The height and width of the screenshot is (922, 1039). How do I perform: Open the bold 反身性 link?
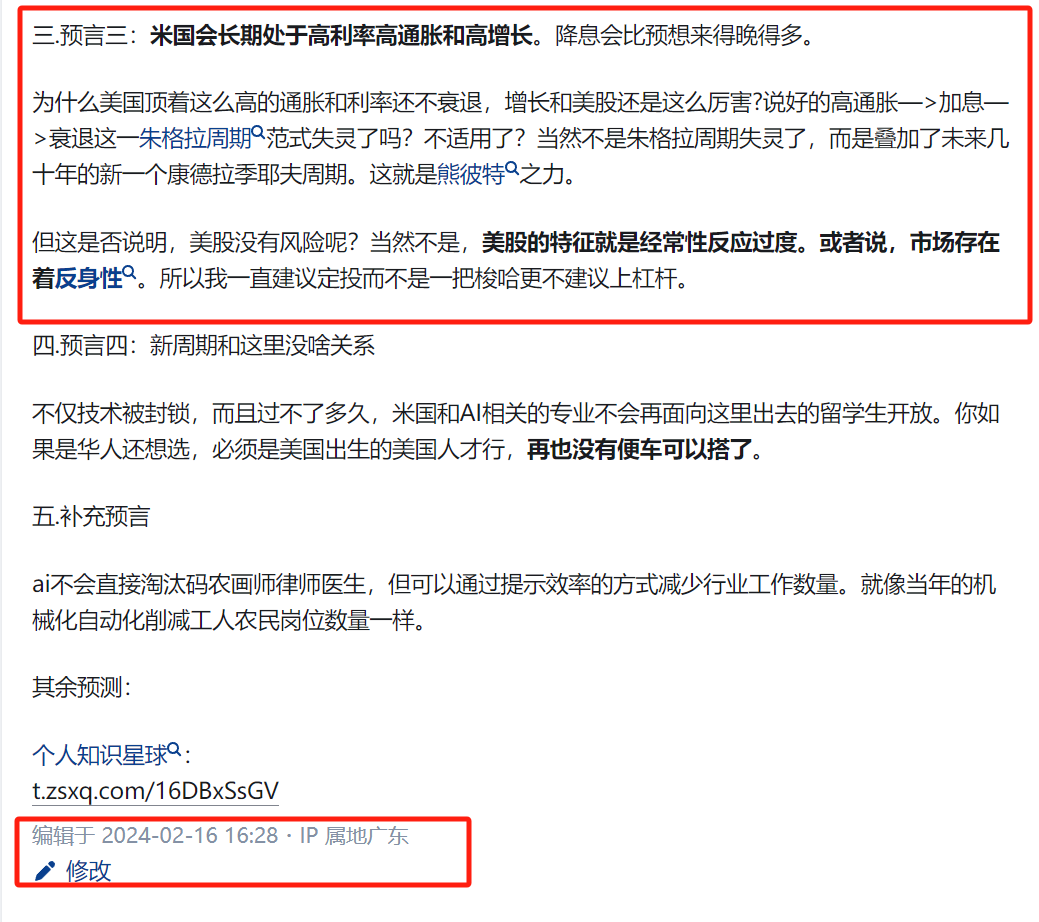[89, 278]
